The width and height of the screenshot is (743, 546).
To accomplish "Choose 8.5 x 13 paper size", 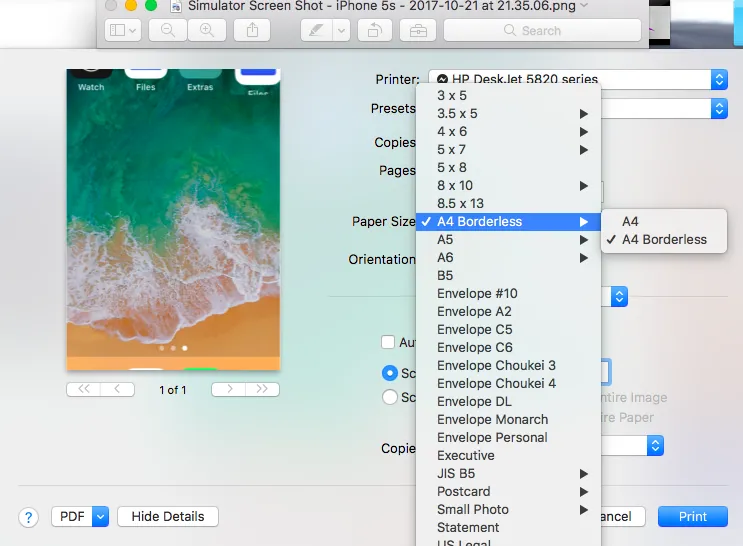I will pyautogui.click(x=508, y=204).
